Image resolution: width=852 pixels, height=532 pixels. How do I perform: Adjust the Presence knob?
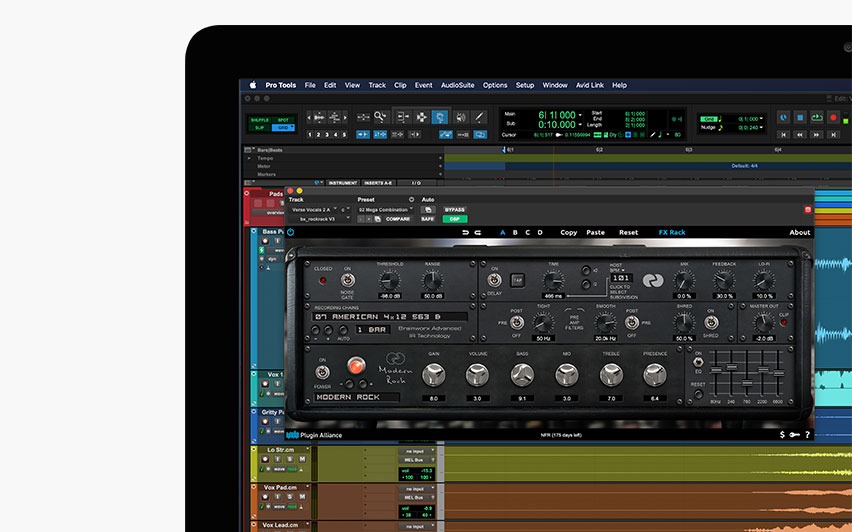(x=655, y=375)
